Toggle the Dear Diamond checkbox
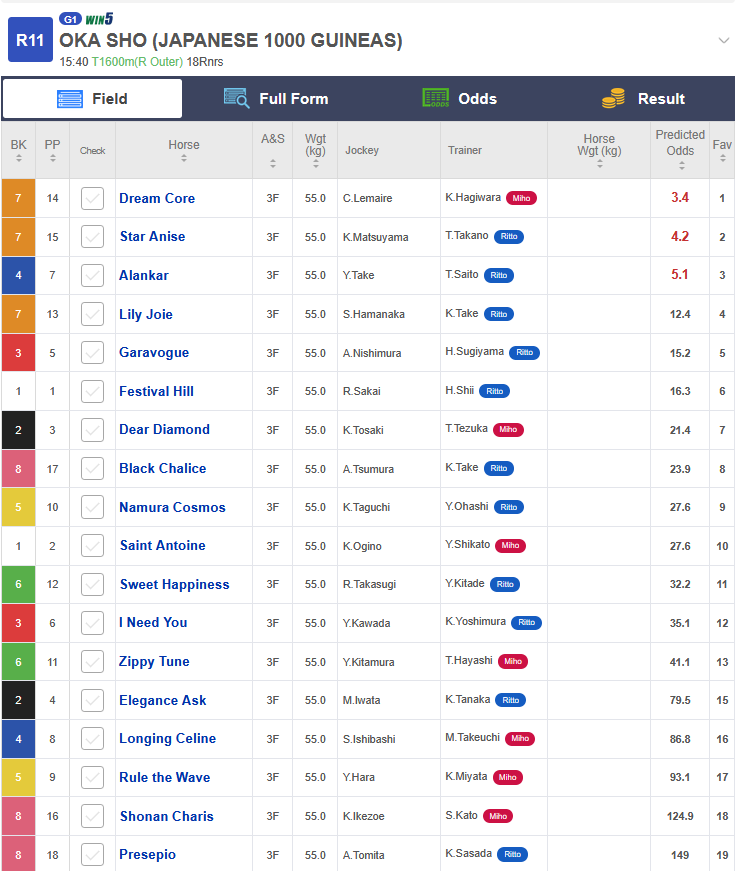The image size is (744, 871). [92, 430]
